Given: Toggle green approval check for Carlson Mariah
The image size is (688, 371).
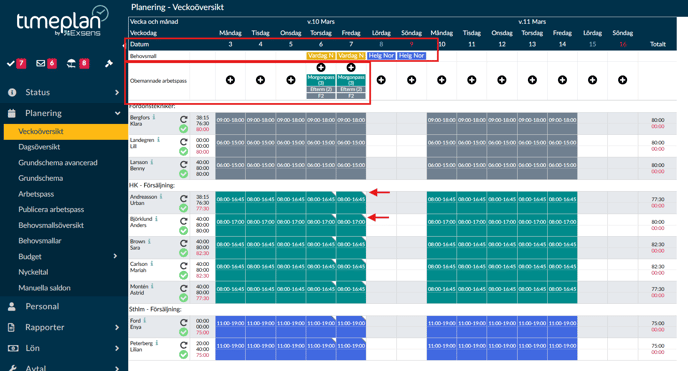Looking at the screenshot, I should (x=183, y=275).
